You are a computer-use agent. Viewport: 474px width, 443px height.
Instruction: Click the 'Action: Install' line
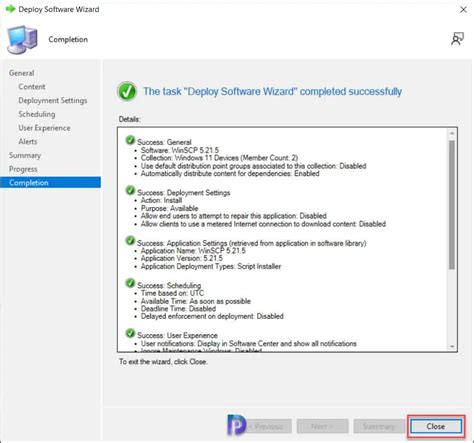[x=161, y=200]
